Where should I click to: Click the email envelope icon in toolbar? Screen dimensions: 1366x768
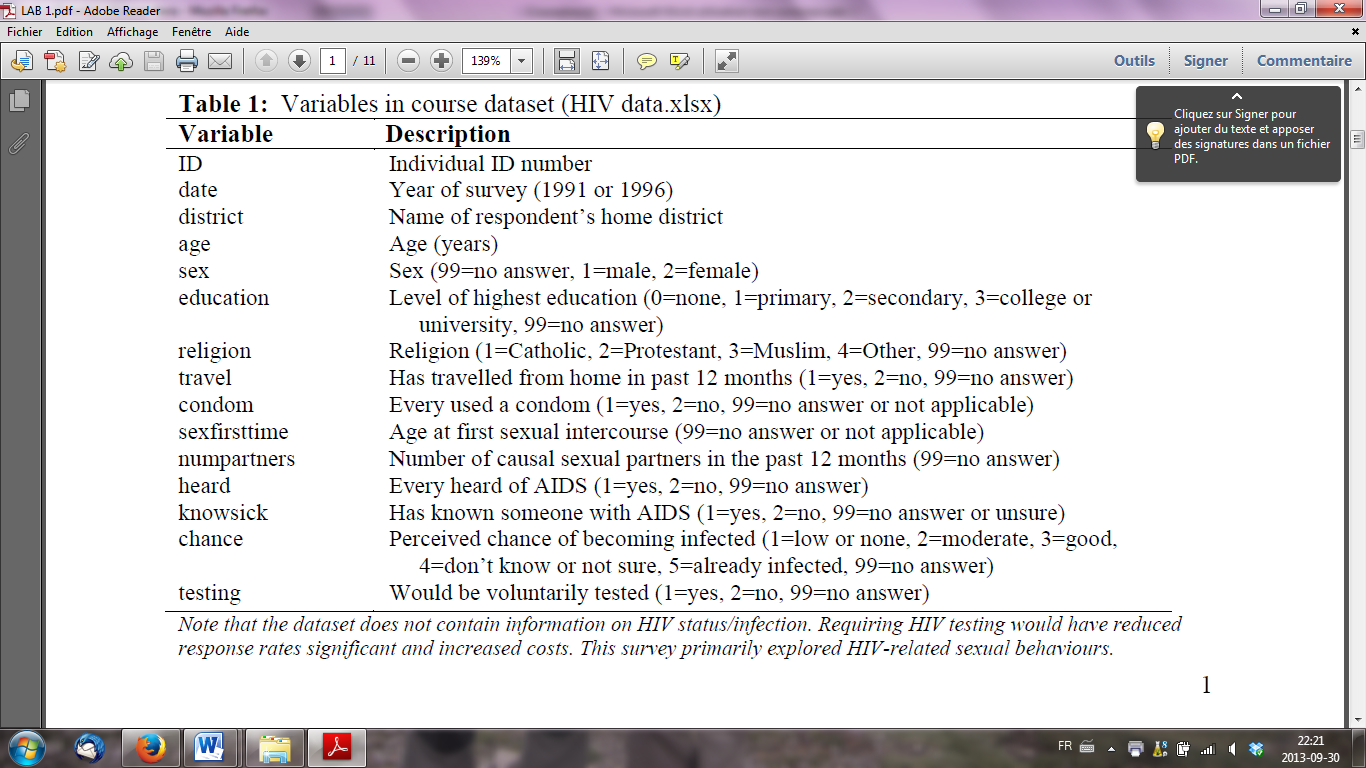pos(220,61)
